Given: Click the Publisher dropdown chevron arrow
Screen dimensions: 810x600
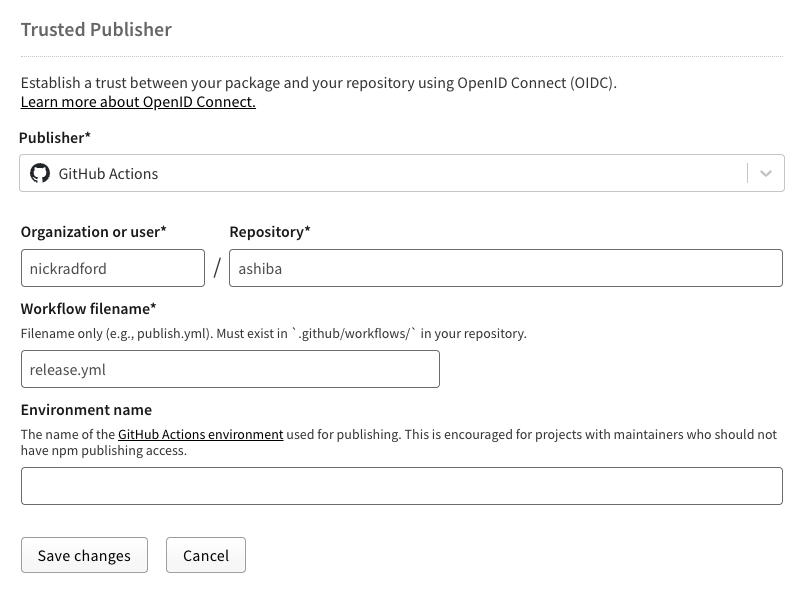Looking at the screenshot, I should coord(767,173).
